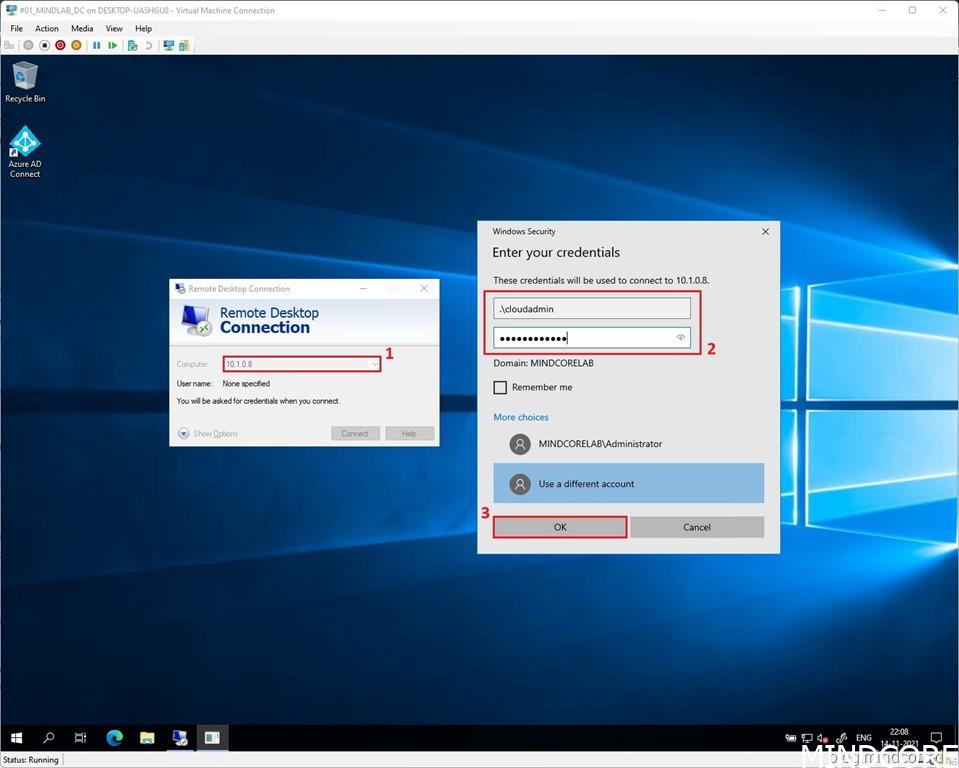Expand the Computer address dropdown

click(x=374, y=364)
